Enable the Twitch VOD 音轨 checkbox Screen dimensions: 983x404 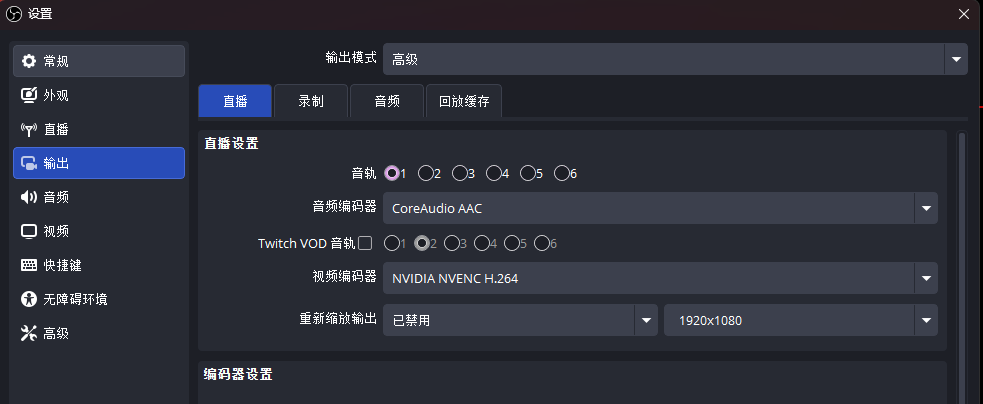[x=365, y=243]
